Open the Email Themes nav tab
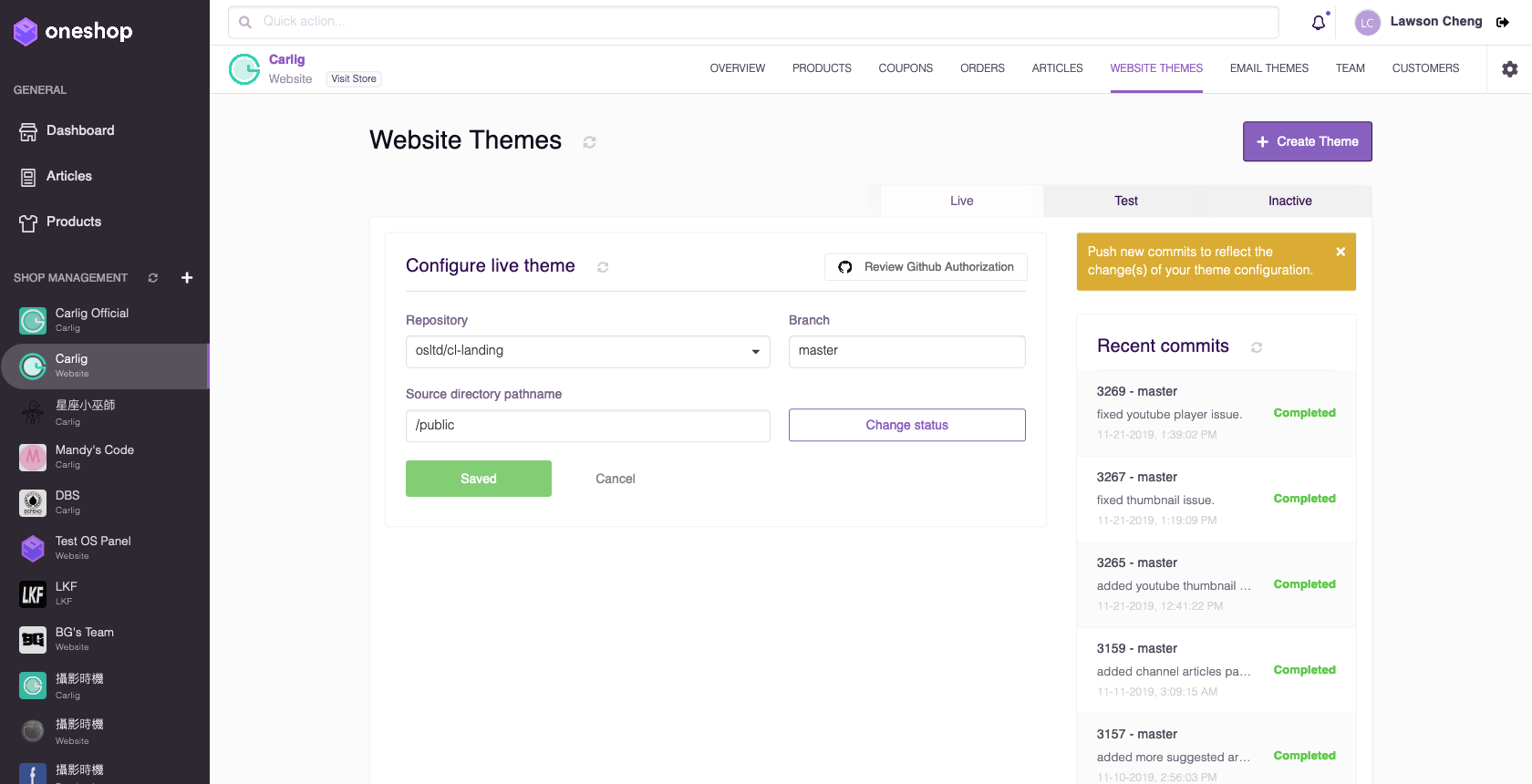 tap(1269, 68)
